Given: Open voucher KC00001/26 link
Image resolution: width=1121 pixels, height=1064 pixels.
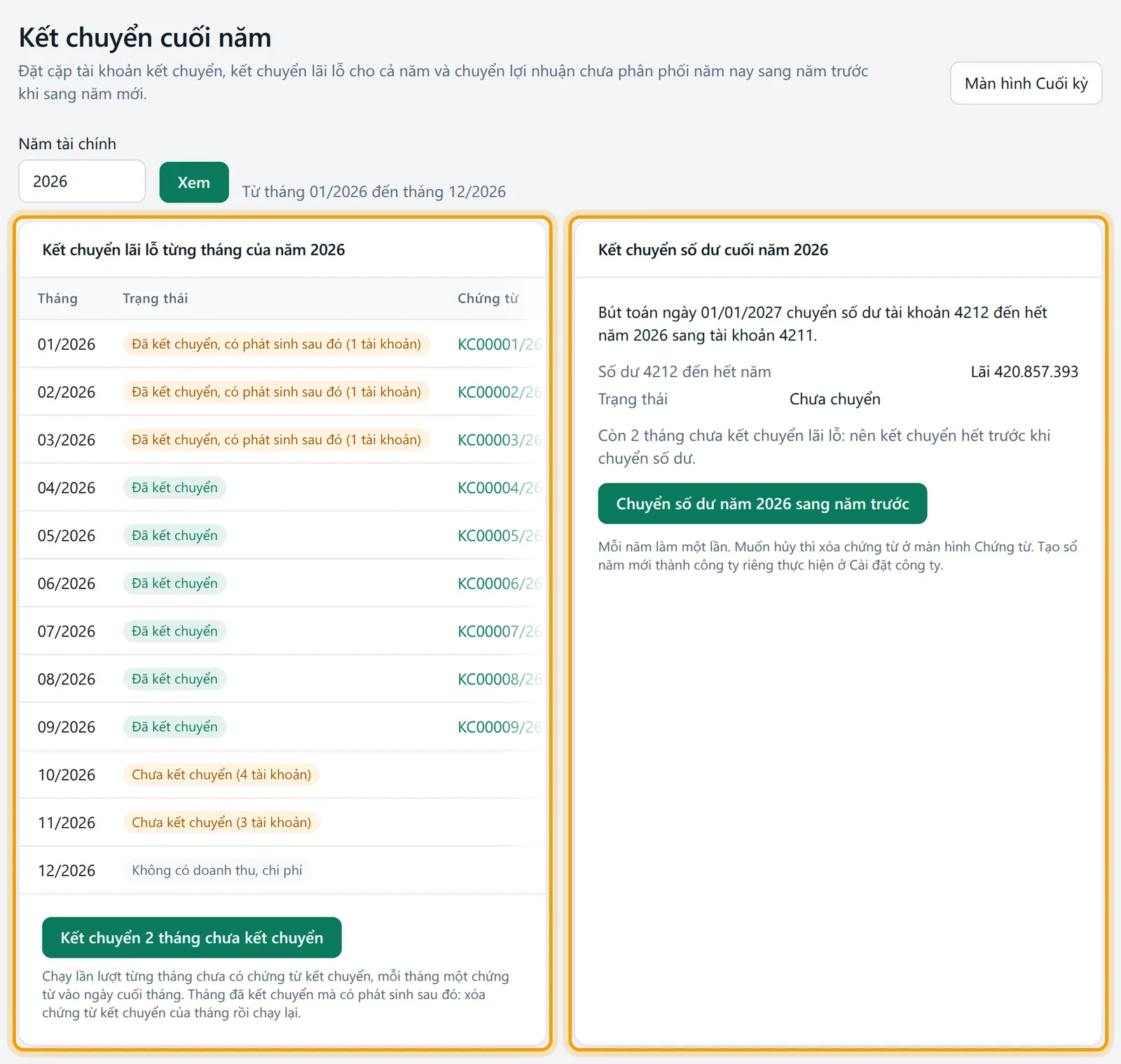Looking at the screenshot, I should point(500,345).
